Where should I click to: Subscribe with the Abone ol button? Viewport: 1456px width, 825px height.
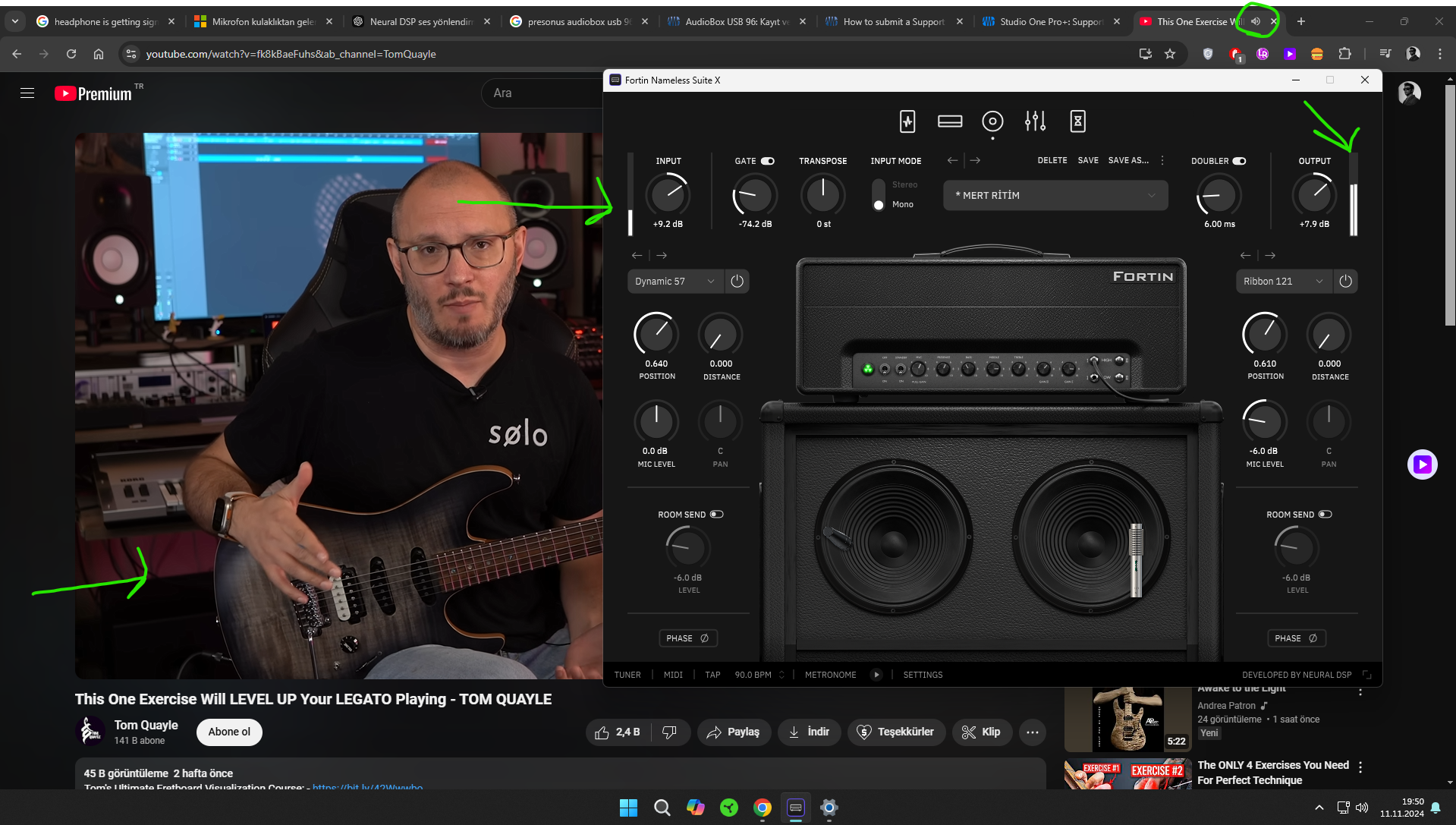tap(229, 732)
